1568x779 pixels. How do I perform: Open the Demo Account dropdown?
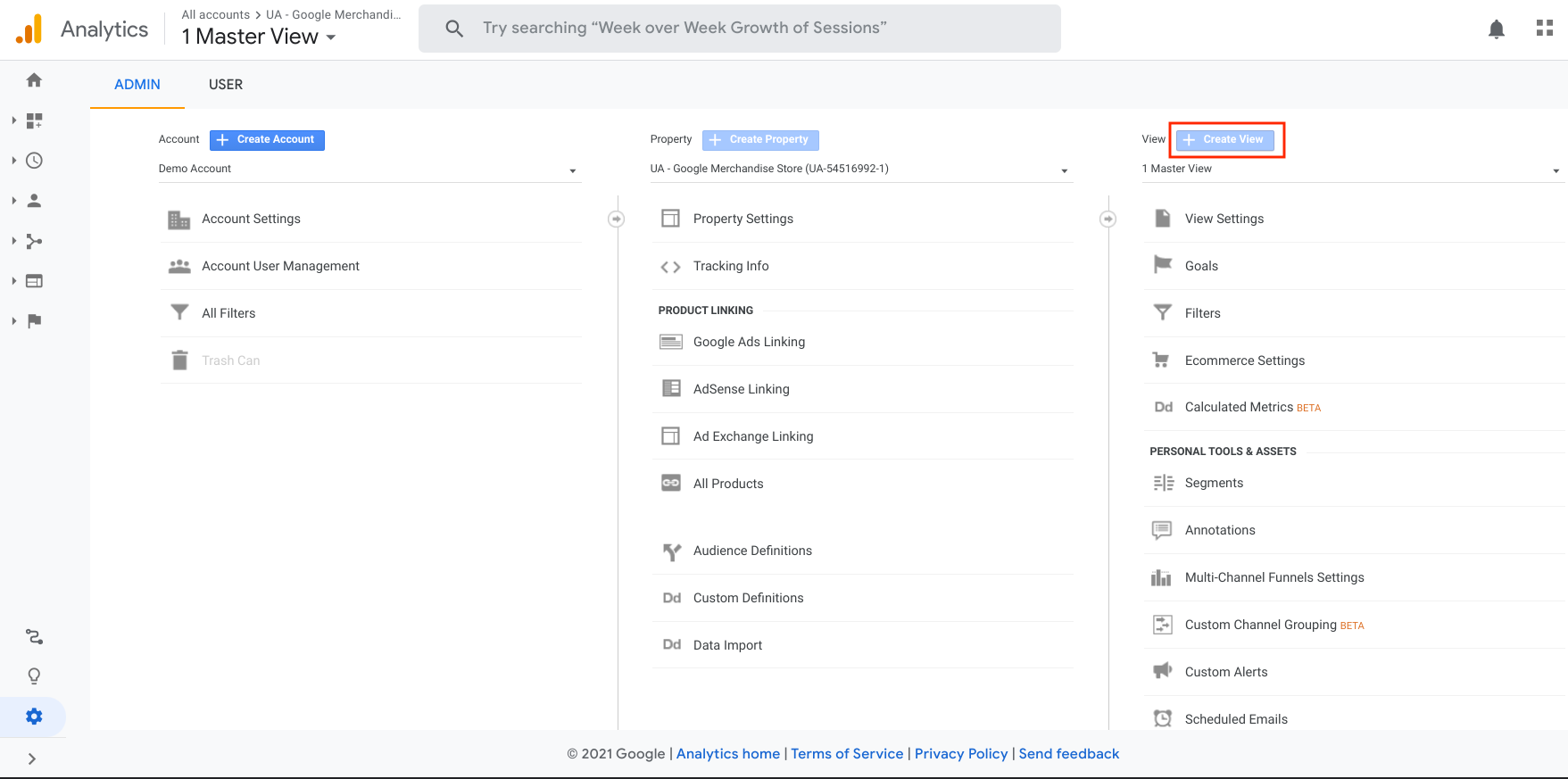[x=369, y=170]
